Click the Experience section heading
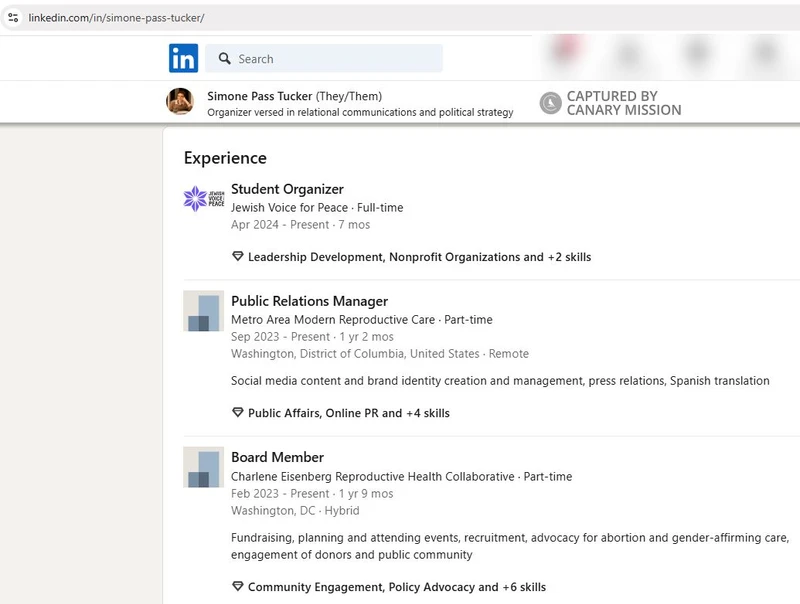 click(226, 158)
